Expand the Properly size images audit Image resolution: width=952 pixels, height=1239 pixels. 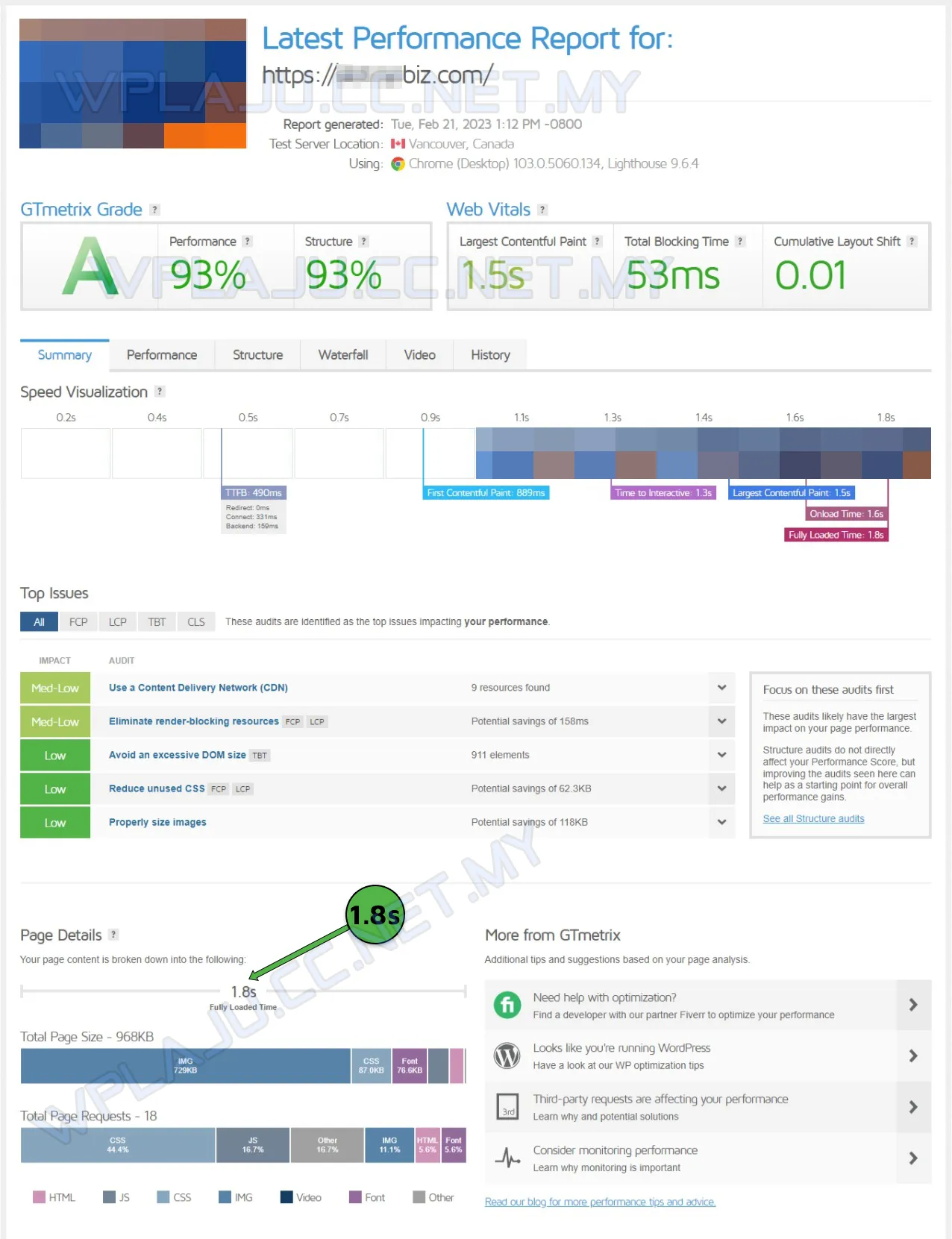tap(721, 822)
